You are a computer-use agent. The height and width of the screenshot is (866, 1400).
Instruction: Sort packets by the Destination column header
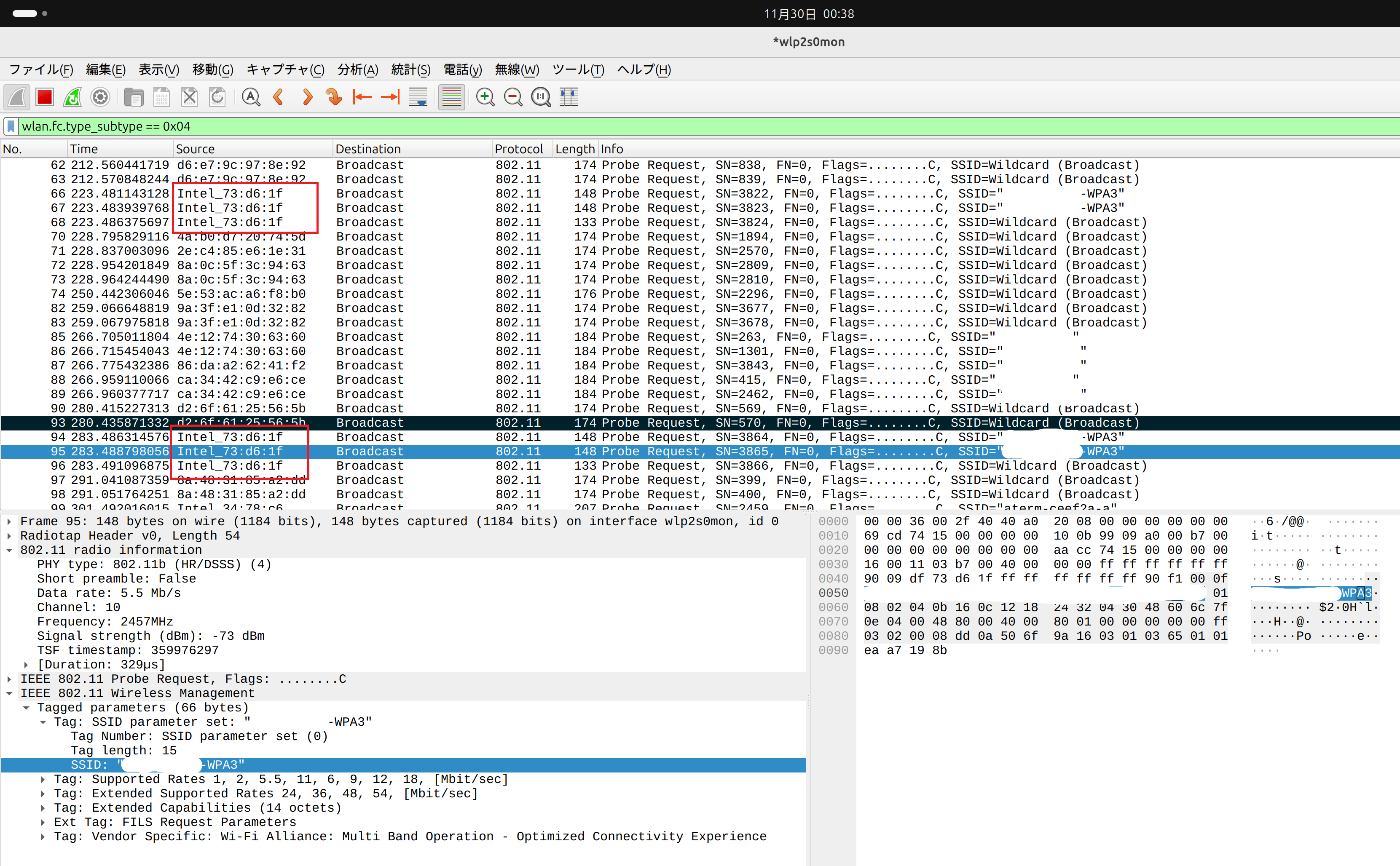tap(412, 149)
